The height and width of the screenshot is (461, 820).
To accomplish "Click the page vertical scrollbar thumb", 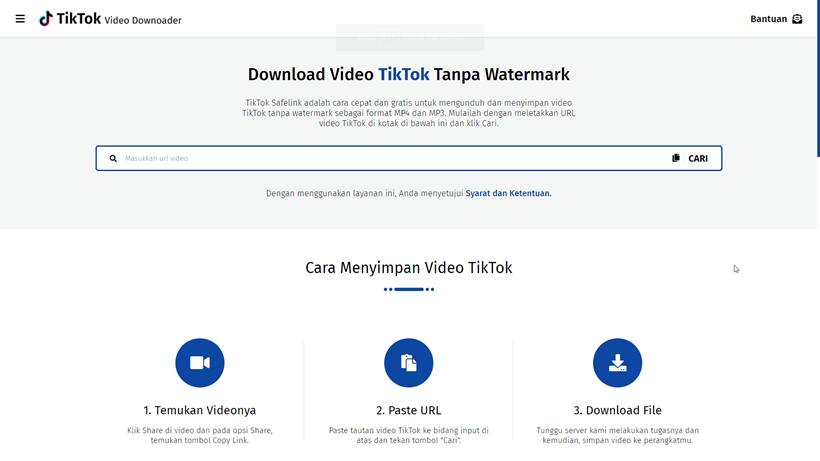I will click(x=818, y=78).
